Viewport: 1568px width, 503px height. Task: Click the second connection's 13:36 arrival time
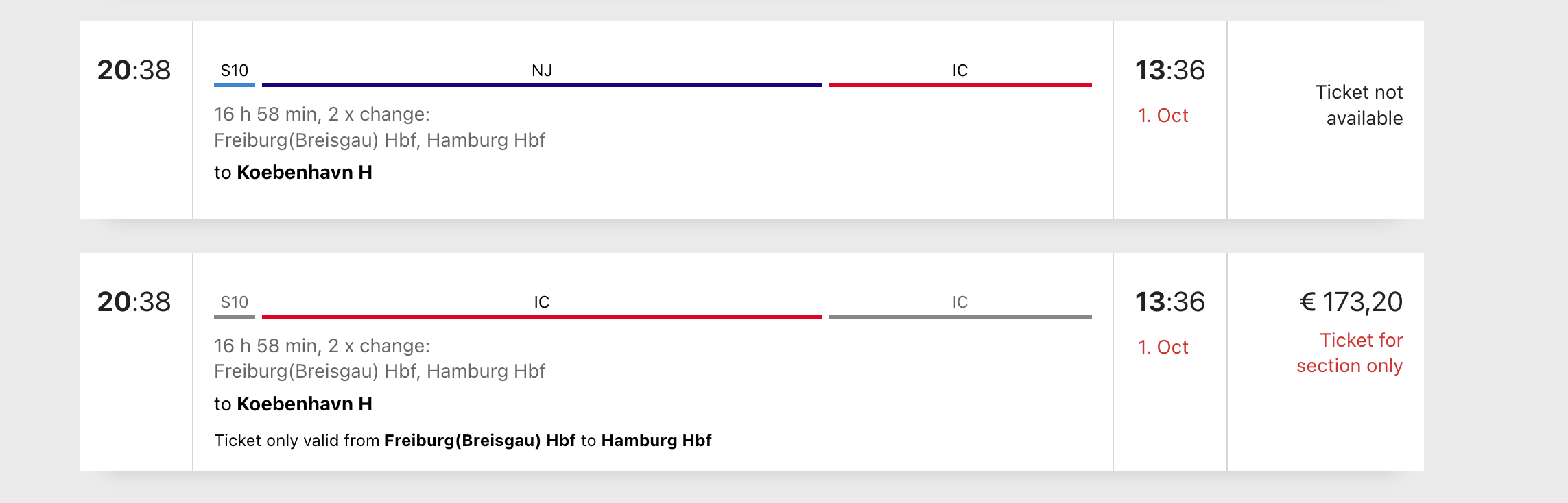(x=1170, y=302)
